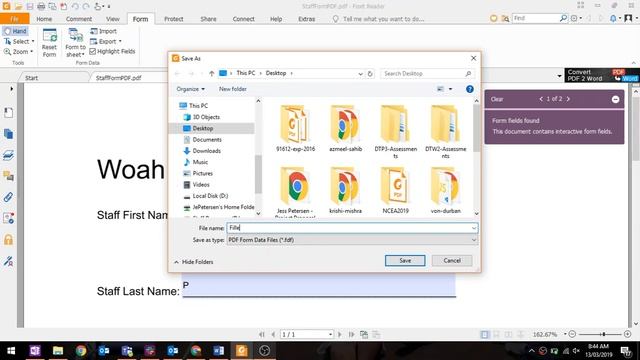Open the Zoom tool dropdown
640x360 pixels.
(18, 52)
